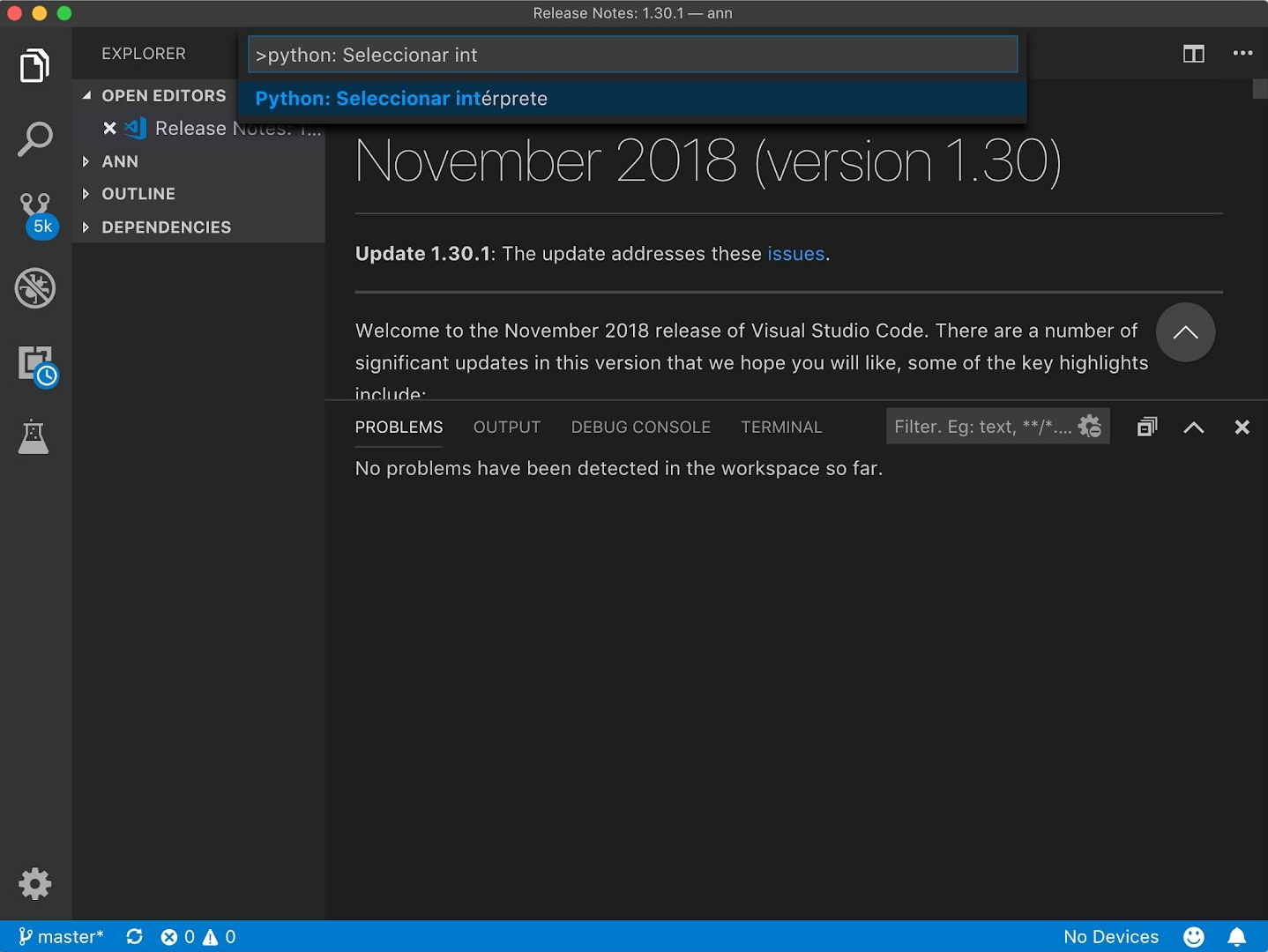Viewport: 1268px width, 952px height.
Task: Open the Debug view icon
Action: (35, 288)
